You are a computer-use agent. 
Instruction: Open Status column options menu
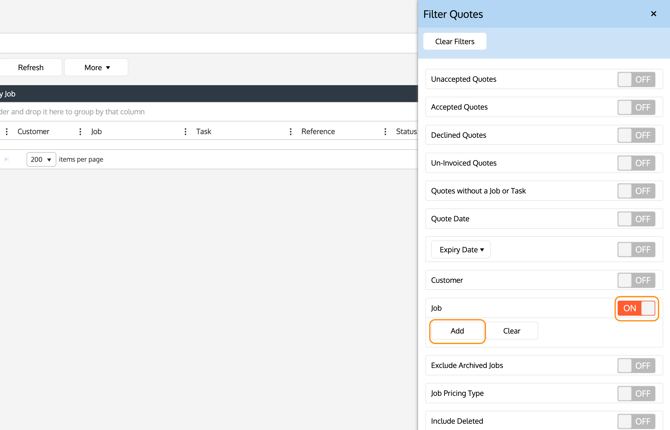[386, 132]
